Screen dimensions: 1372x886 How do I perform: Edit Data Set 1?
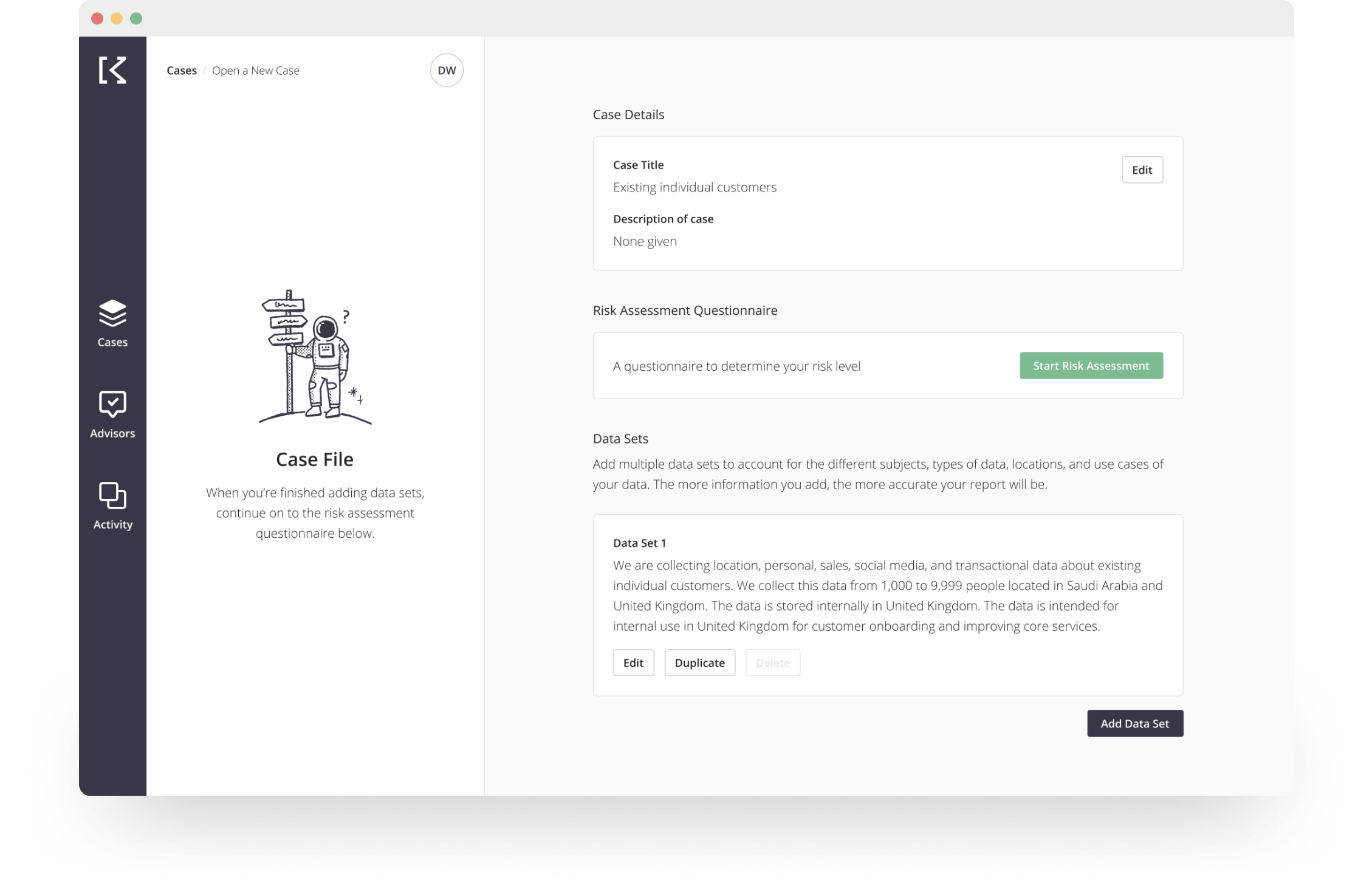(633, 662)
